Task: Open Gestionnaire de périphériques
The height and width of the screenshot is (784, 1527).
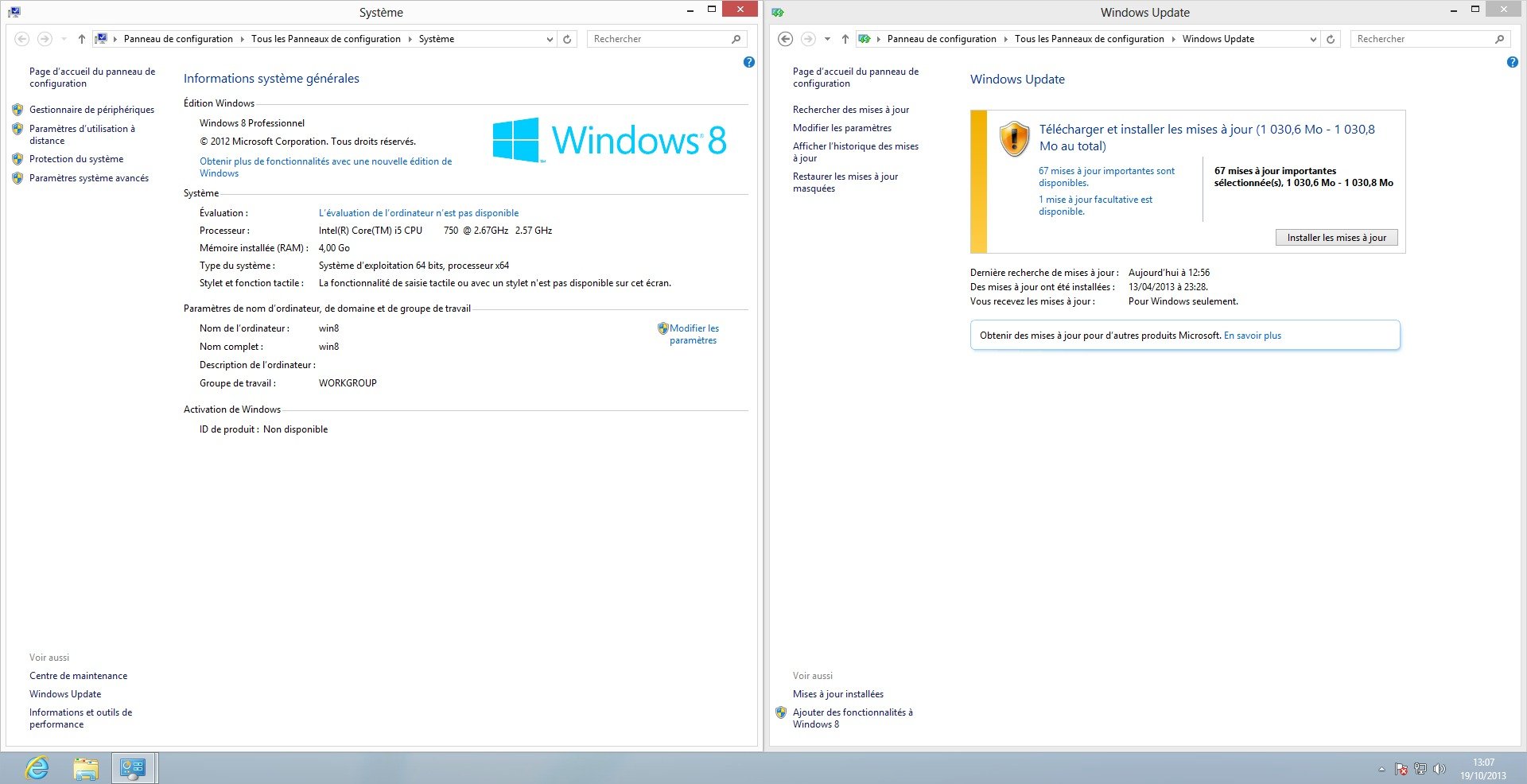Action: click(91, 110)
